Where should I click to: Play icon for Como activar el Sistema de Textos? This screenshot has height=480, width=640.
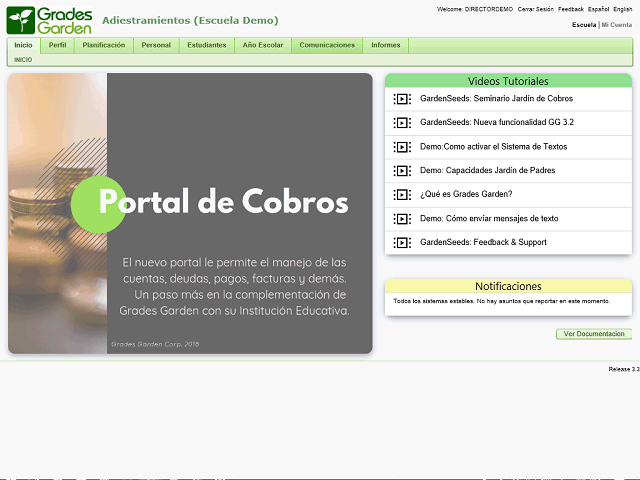402,147
